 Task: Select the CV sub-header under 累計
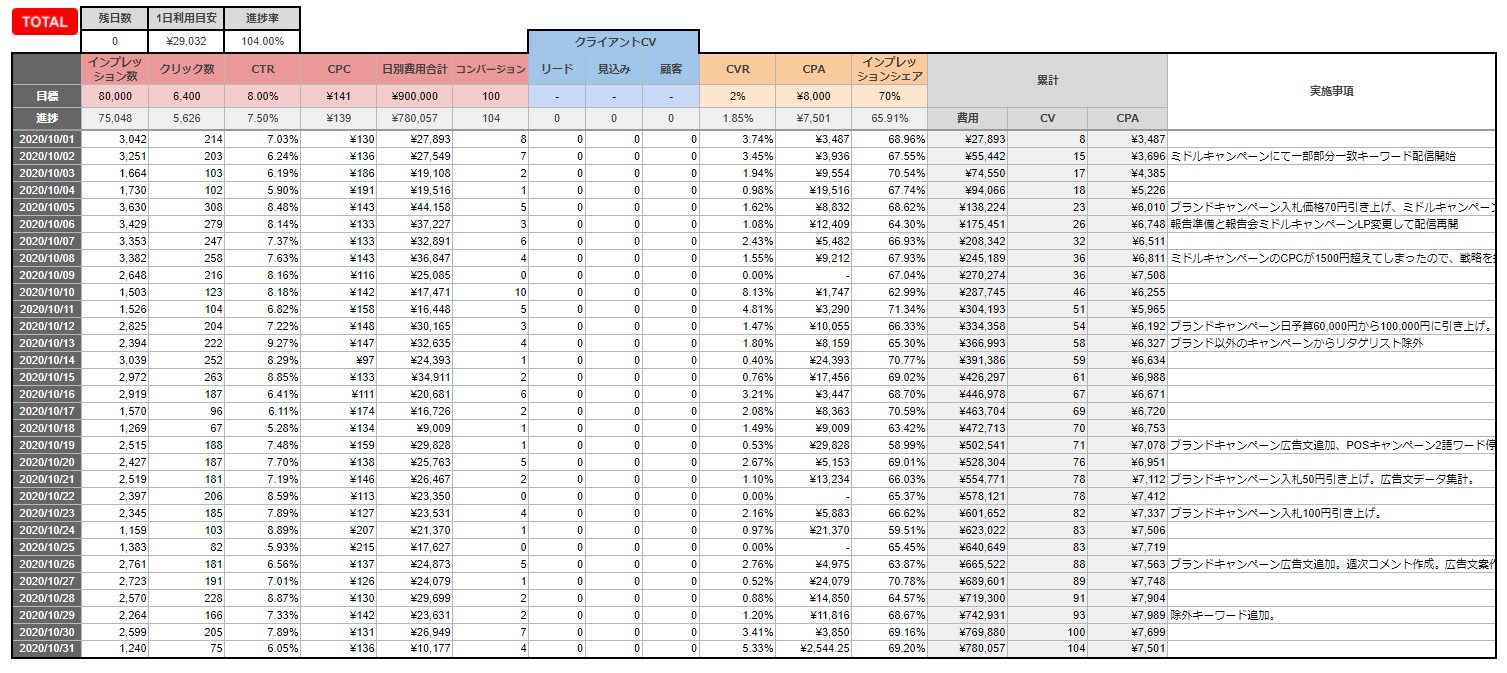click(1047, 118)
